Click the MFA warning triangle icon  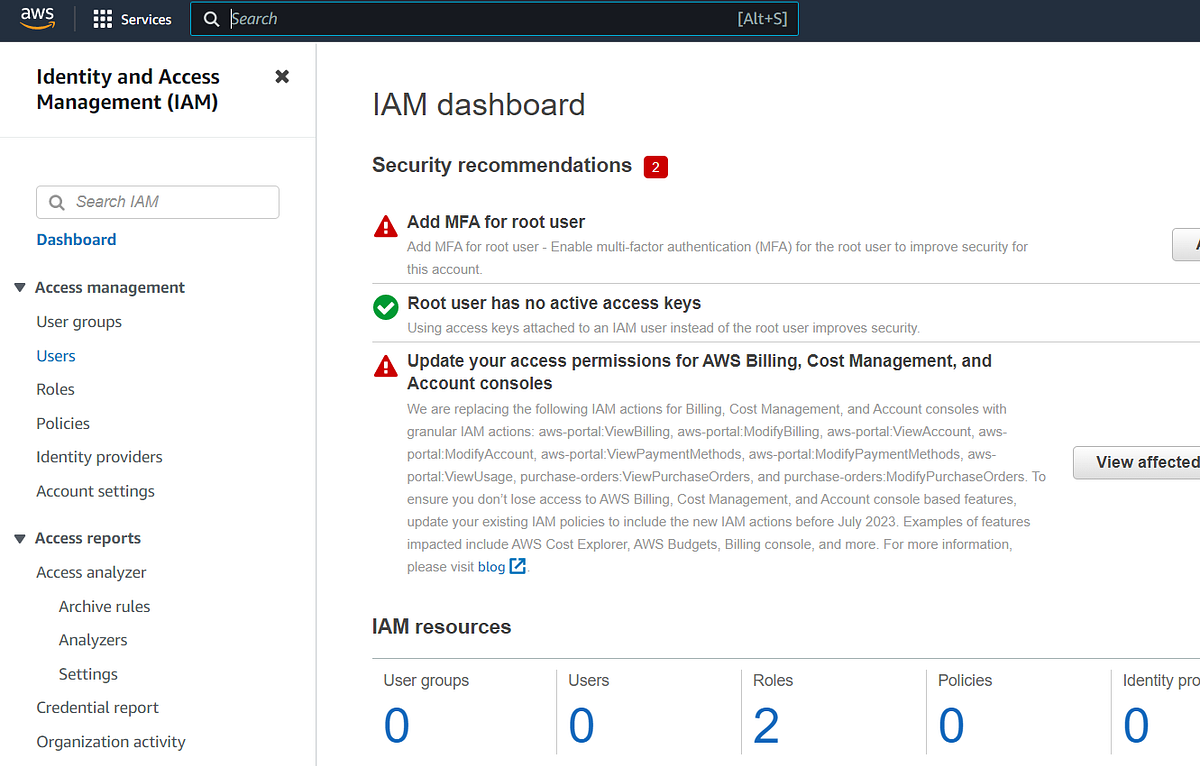[x=385, y=226]
